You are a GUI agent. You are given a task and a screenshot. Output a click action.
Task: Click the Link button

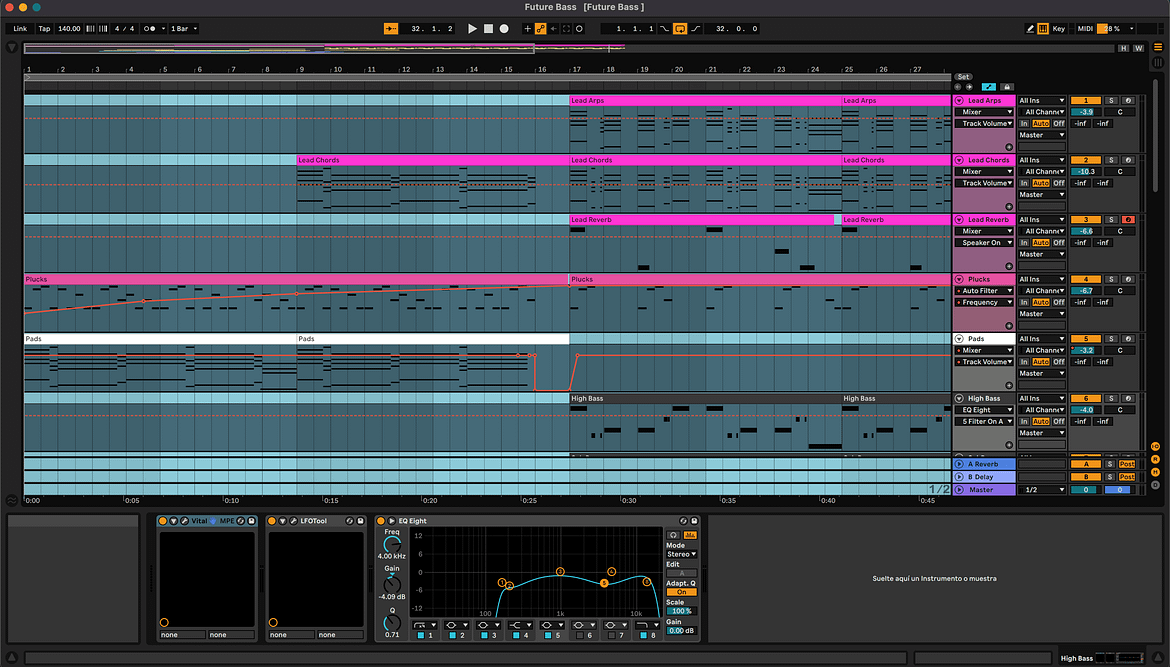point(20,29)
